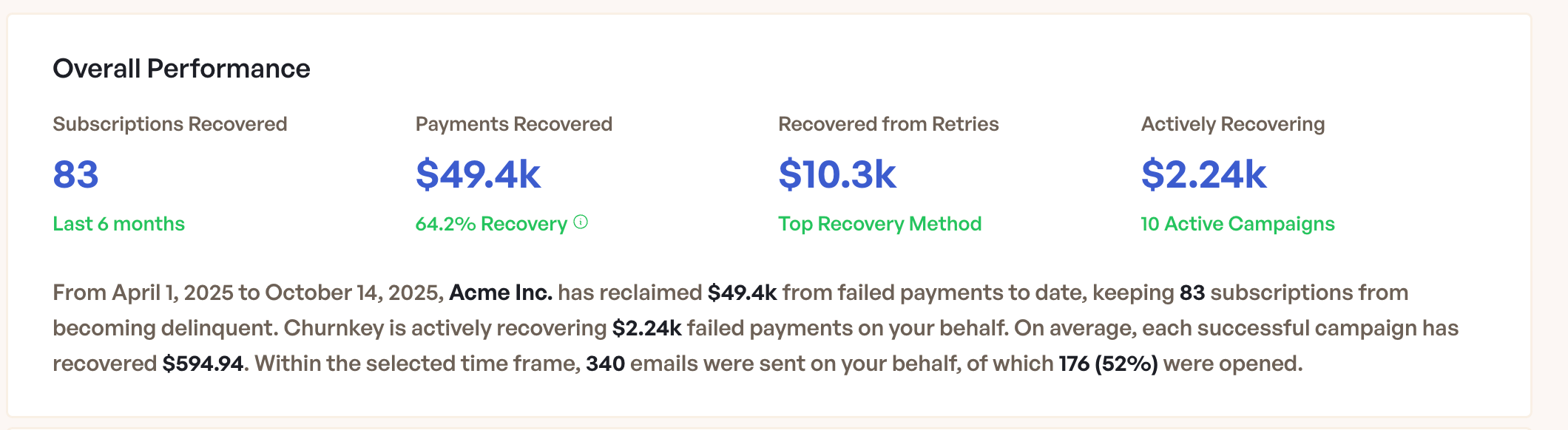Click the large $49.4k payments figure
The width and height of the screenshot is (1568, 430).
click(478, 174)
